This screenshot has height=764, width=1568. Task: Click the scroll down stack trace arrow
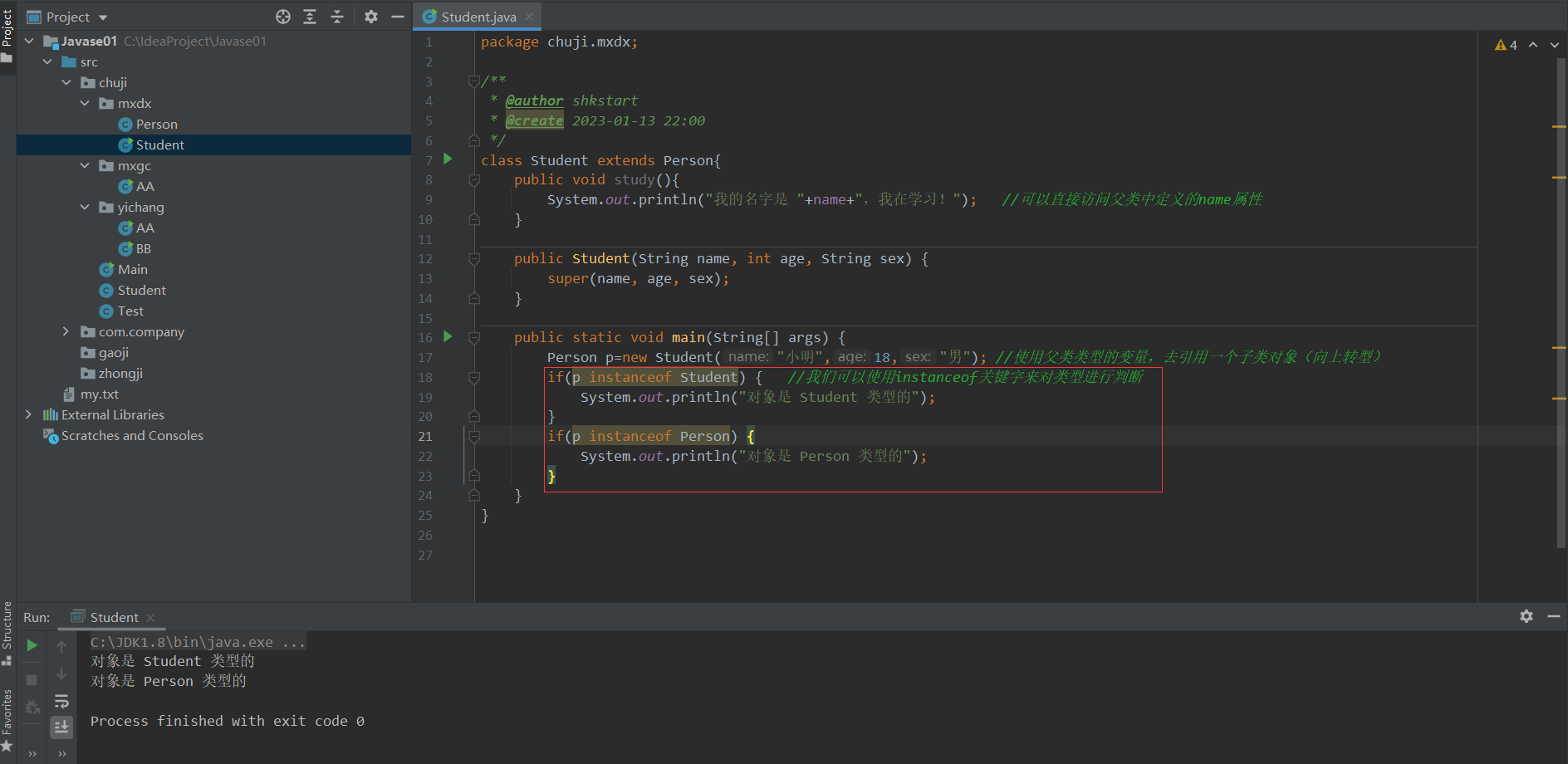click(61, 673)
